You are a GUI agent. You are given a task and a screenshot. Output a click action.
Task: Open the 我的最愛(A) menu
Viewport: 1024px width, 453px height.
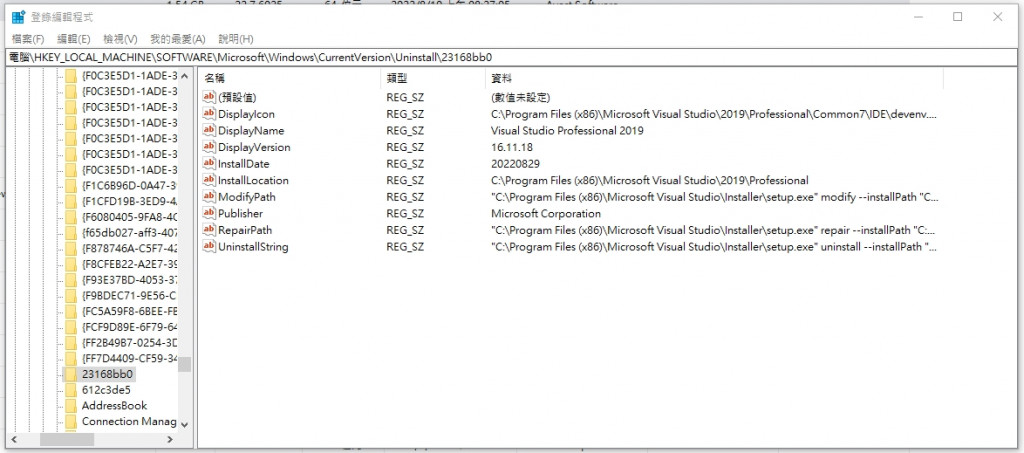[178, 39]
